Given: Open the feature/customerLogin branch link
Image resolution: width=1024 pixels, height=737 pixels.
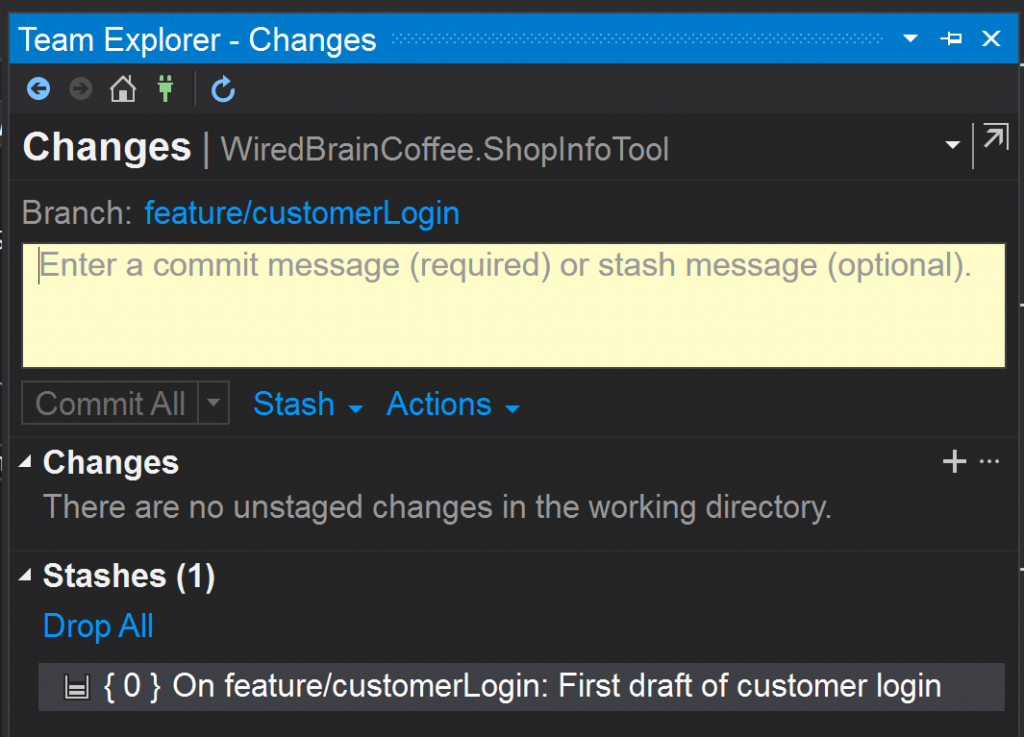Looking at the screenshot, I should coord(302,213).
